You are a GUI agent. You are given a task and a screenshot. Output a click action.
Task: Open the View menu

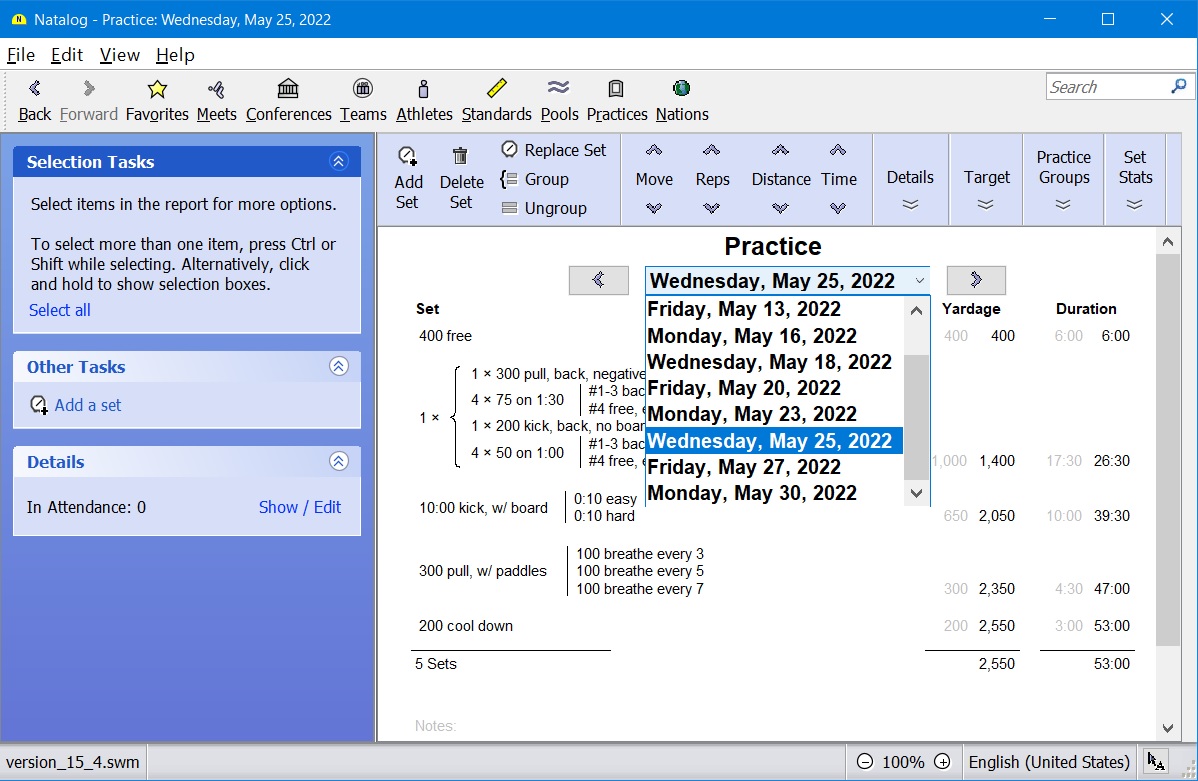(120, 55)
